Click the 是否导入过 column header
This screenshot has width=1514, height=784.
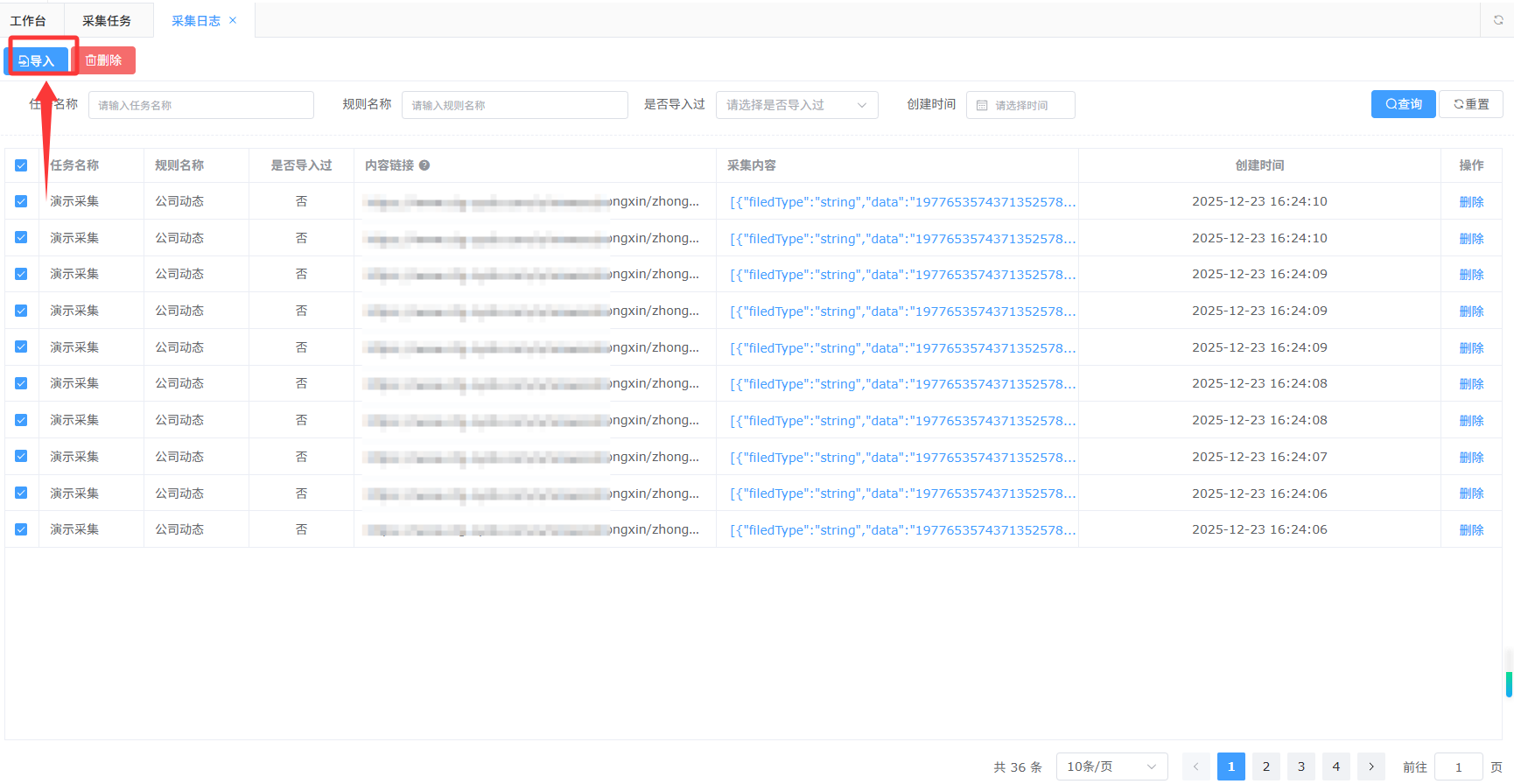coord(301,165)
